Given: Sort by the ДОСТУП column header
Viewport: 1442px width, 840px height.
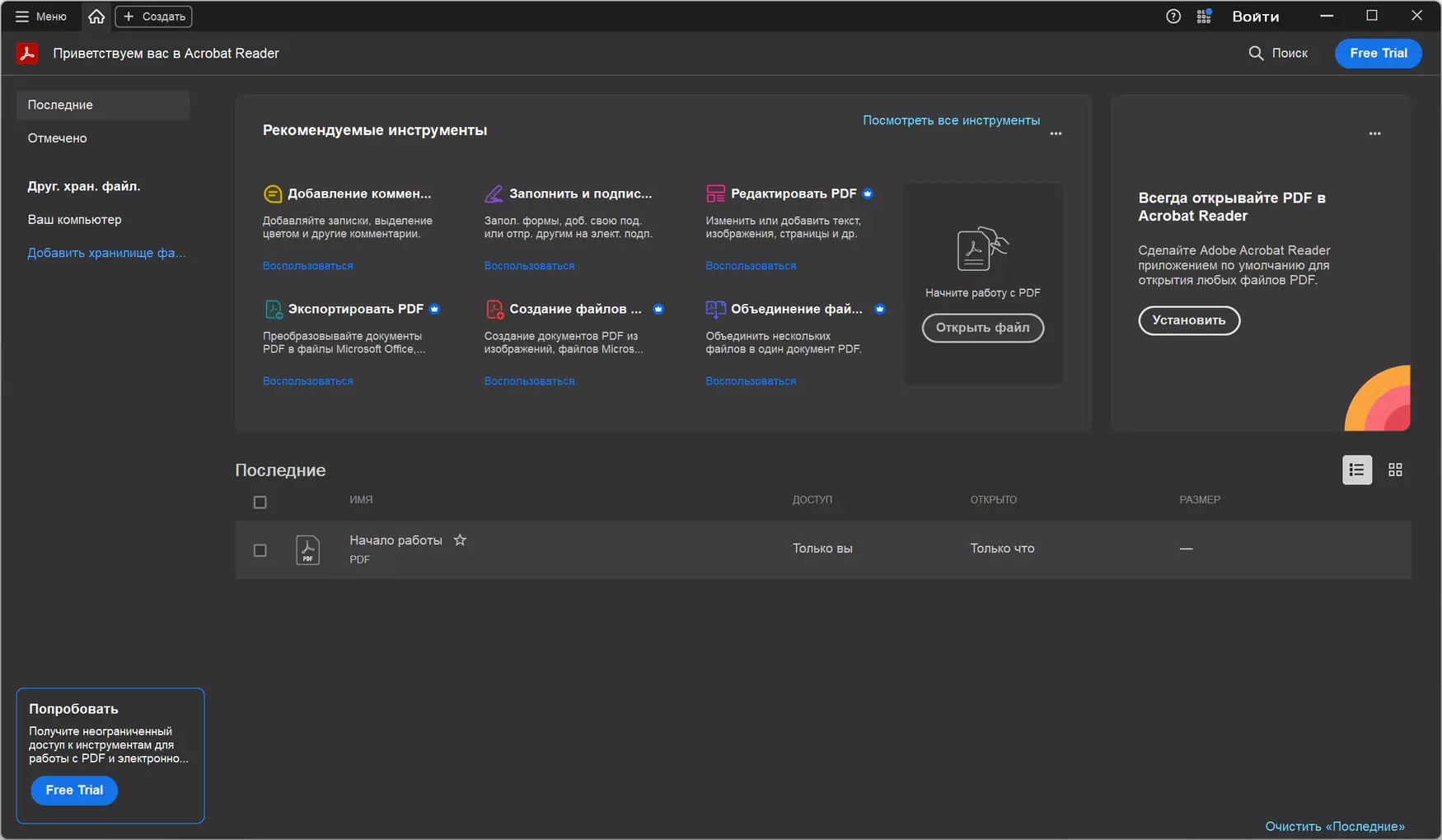Looking at the screenshot, I should (x=812, y=500).
